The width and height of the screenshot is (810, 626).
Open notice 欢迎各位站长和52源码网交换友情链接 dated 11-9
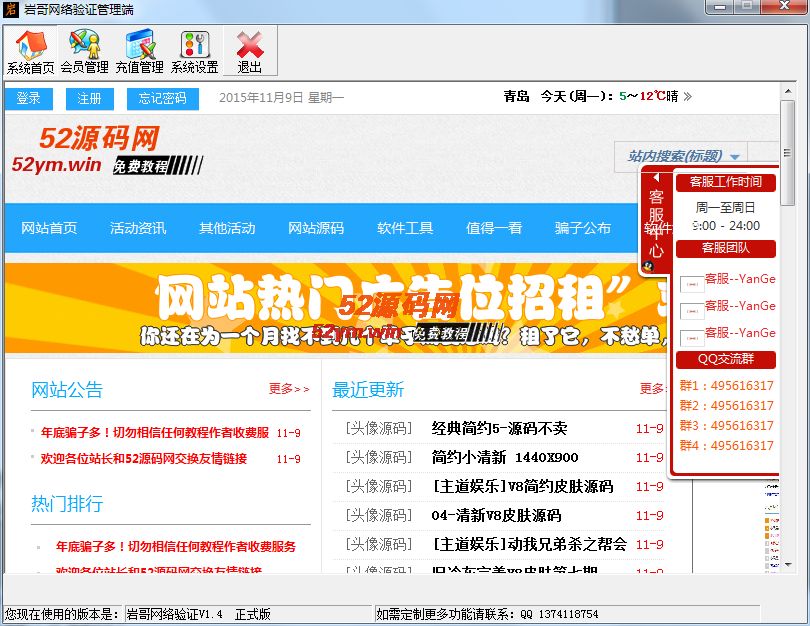click(x=144, y=459)
